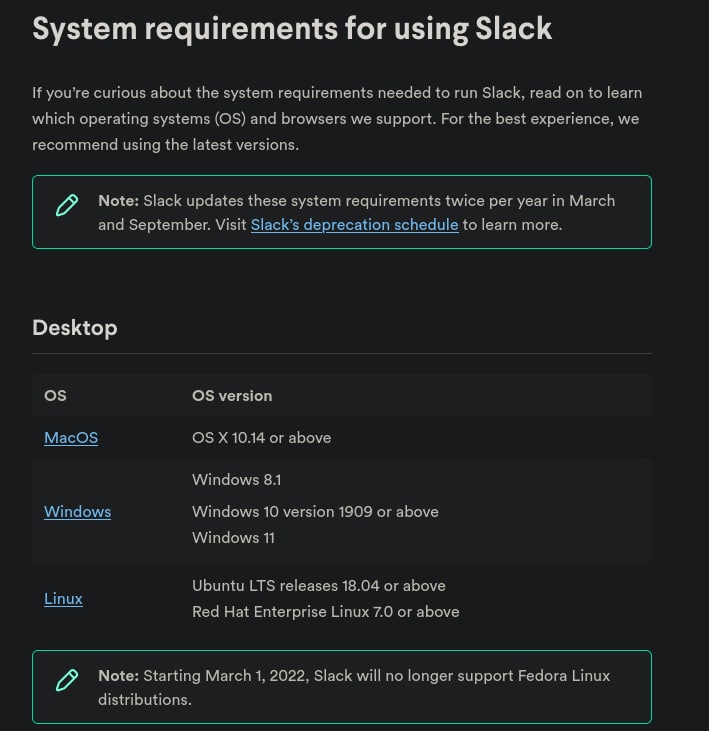Open the MacOS link in the table
The image size is (709, 731).
click(71, 438)
